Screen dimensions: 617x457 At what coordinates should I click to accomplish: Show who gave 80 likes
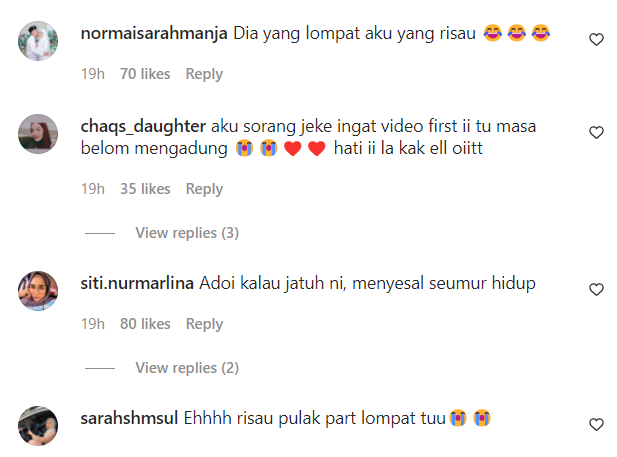coord(145,324)
